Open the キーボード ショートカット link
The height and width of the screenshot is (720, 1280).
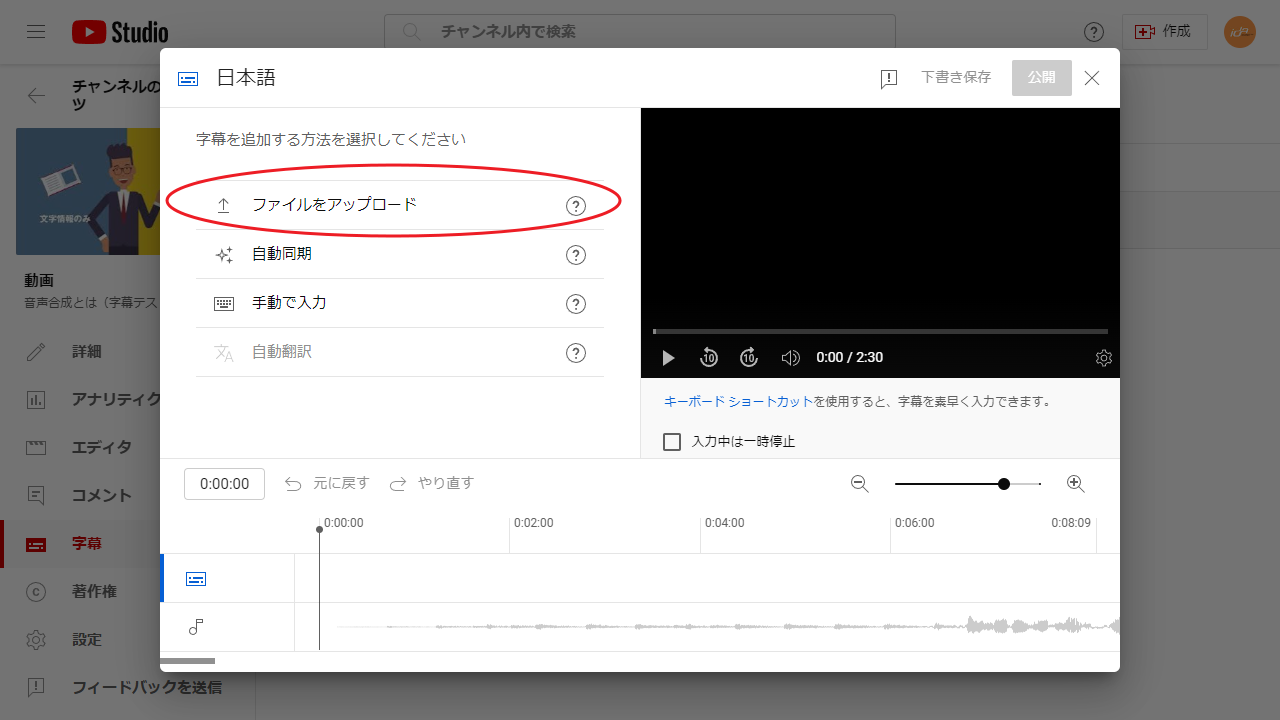pos(739,401)
